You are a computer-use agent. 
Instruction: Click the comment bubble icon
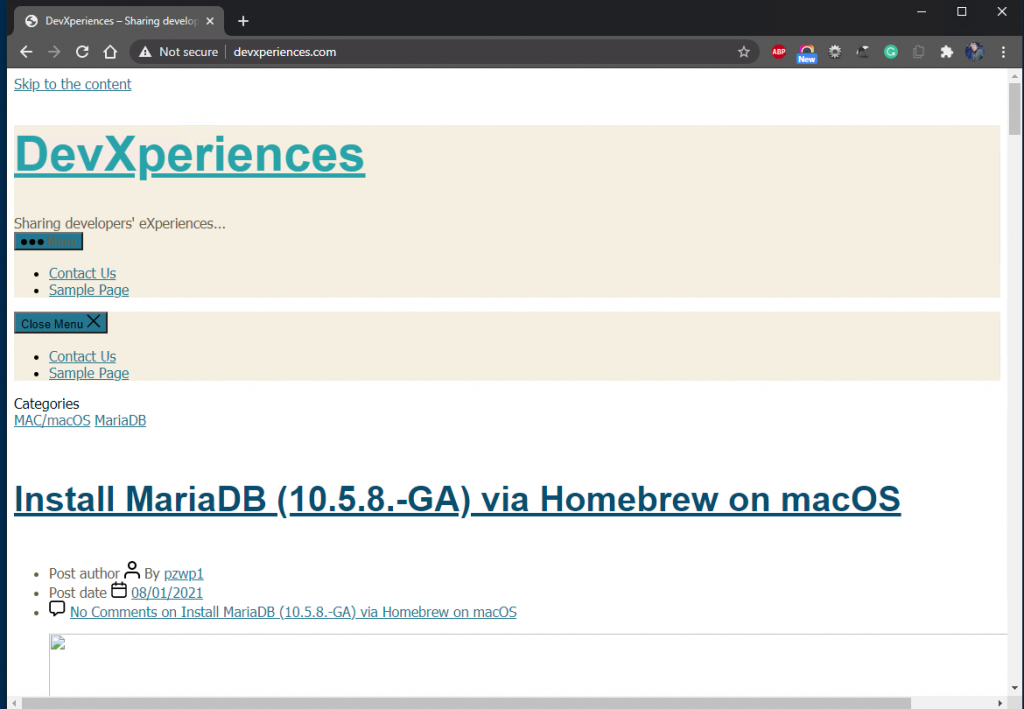tap(57, 608)
